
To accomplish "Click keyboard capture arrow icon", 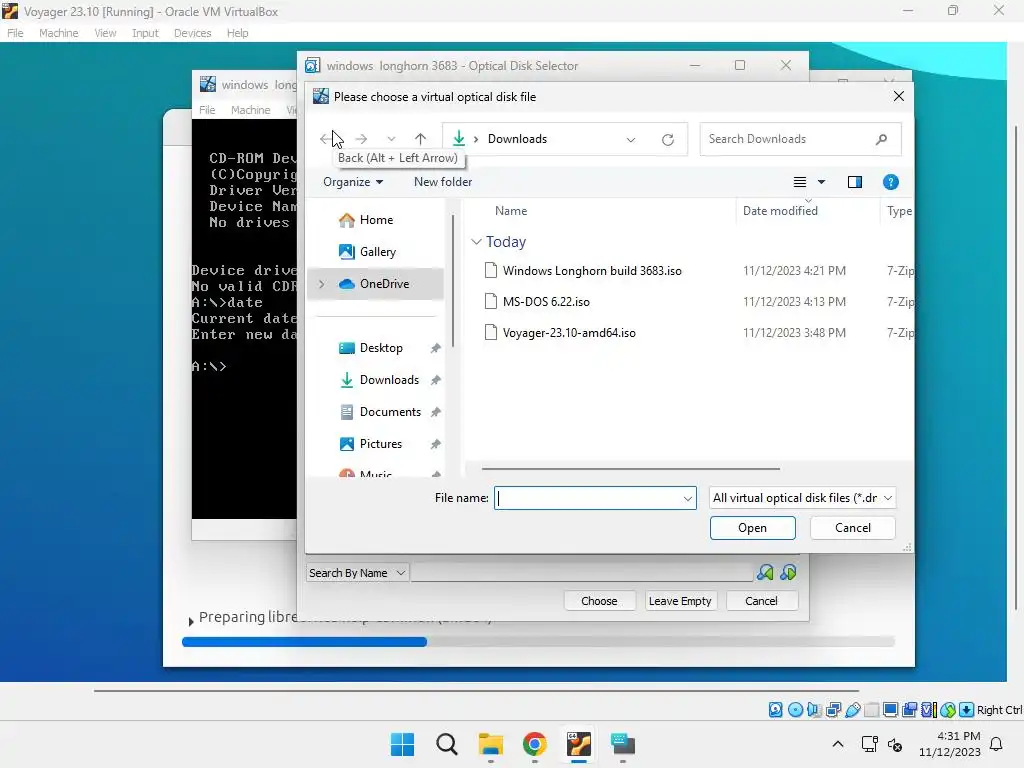I will coord(967,709).
